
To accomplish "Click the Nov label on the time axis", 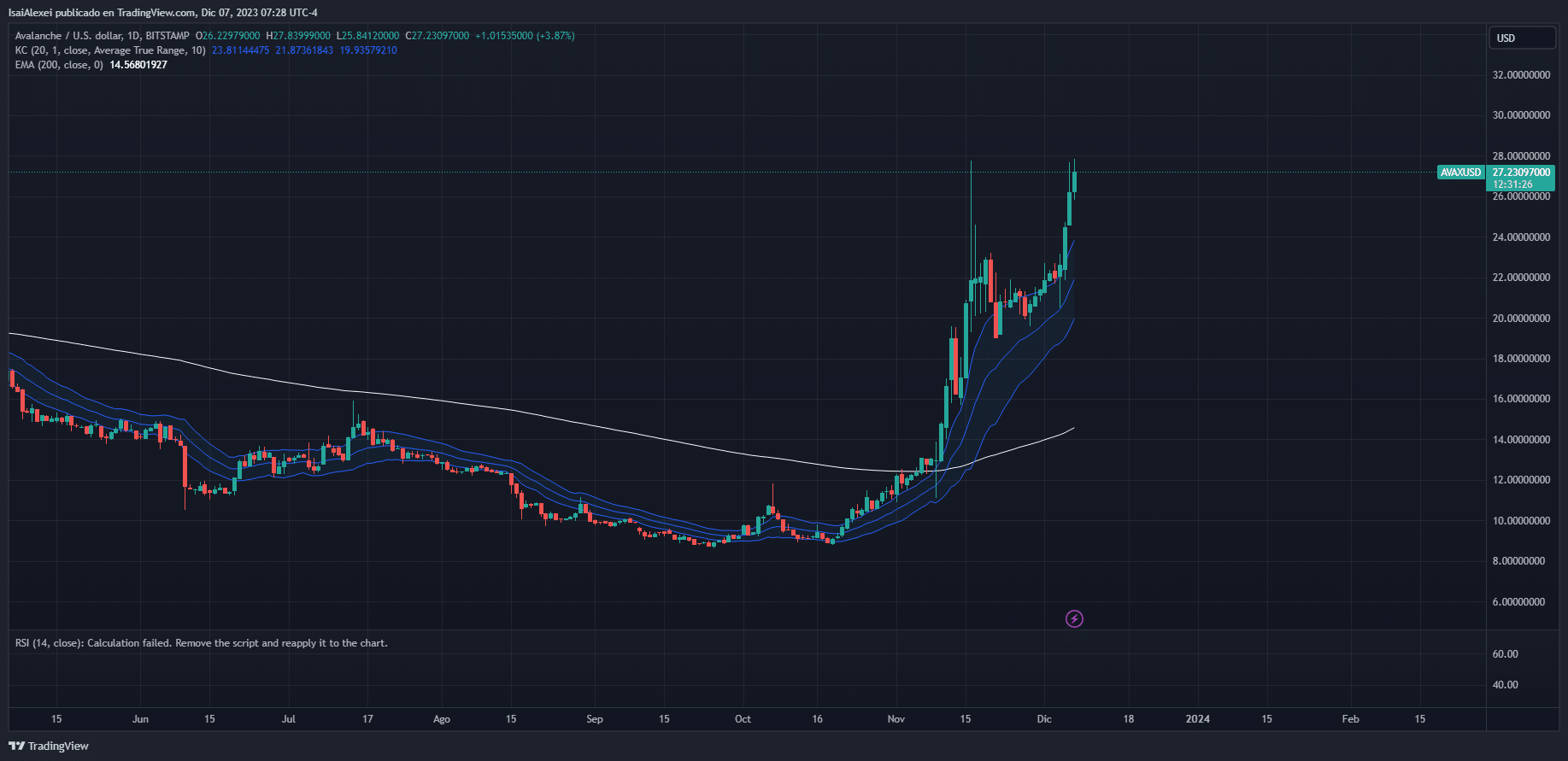I will [x=896, y=719].
